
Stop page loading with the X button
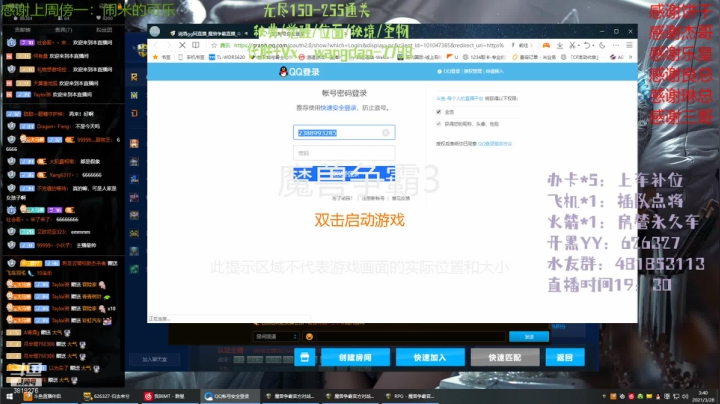click(182, 45)
